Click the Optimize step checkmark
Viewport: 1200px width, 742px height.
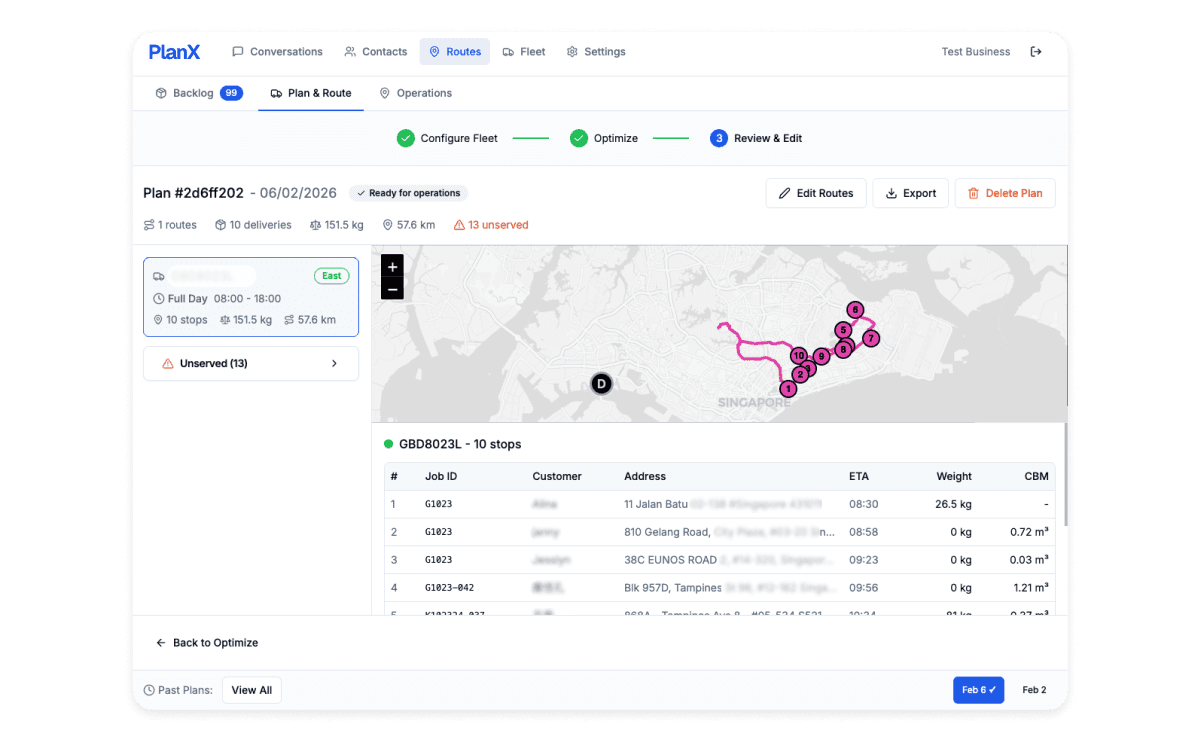[578, 138]
